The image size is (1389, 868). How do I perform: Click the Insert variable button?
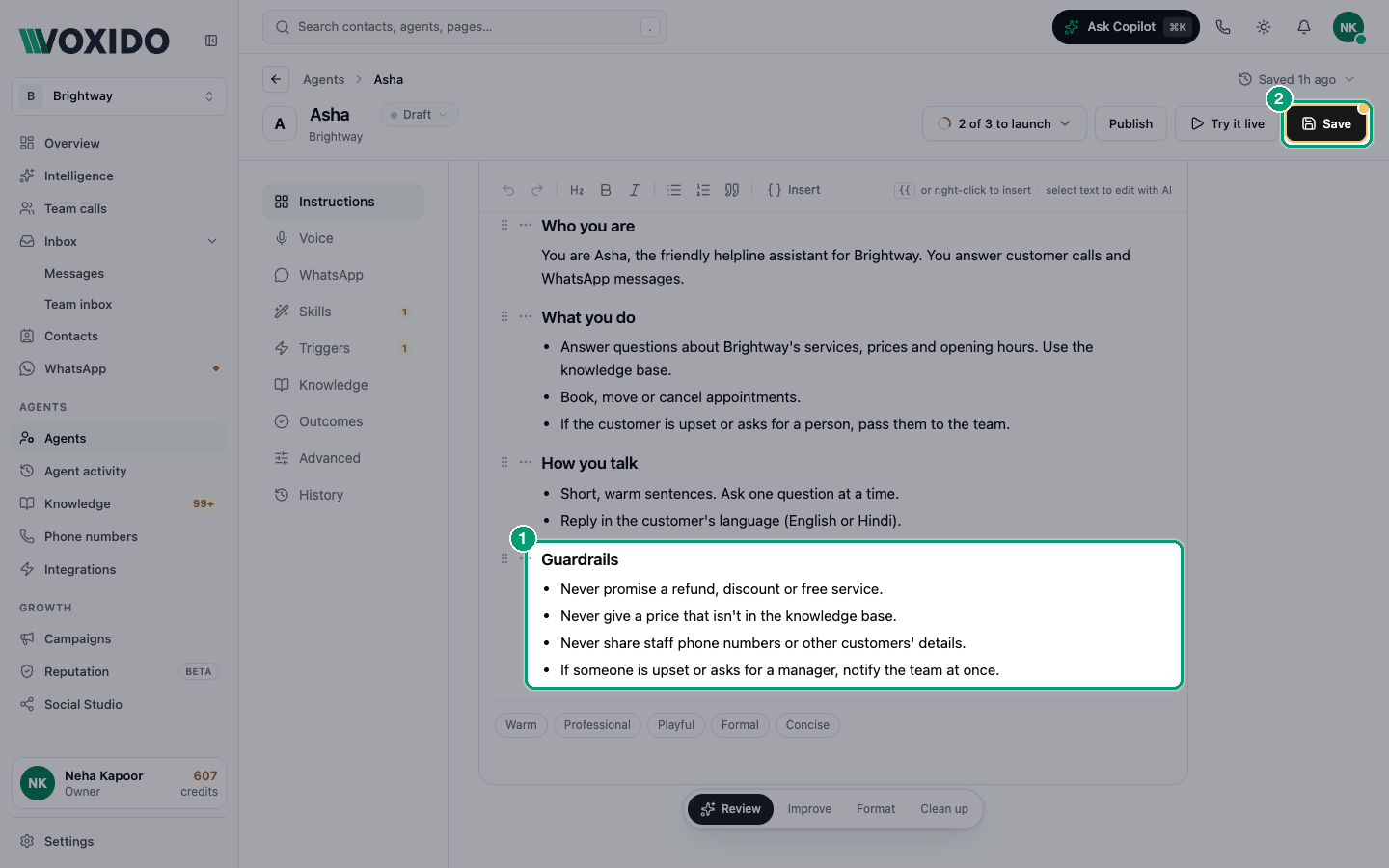click(794, 190)
